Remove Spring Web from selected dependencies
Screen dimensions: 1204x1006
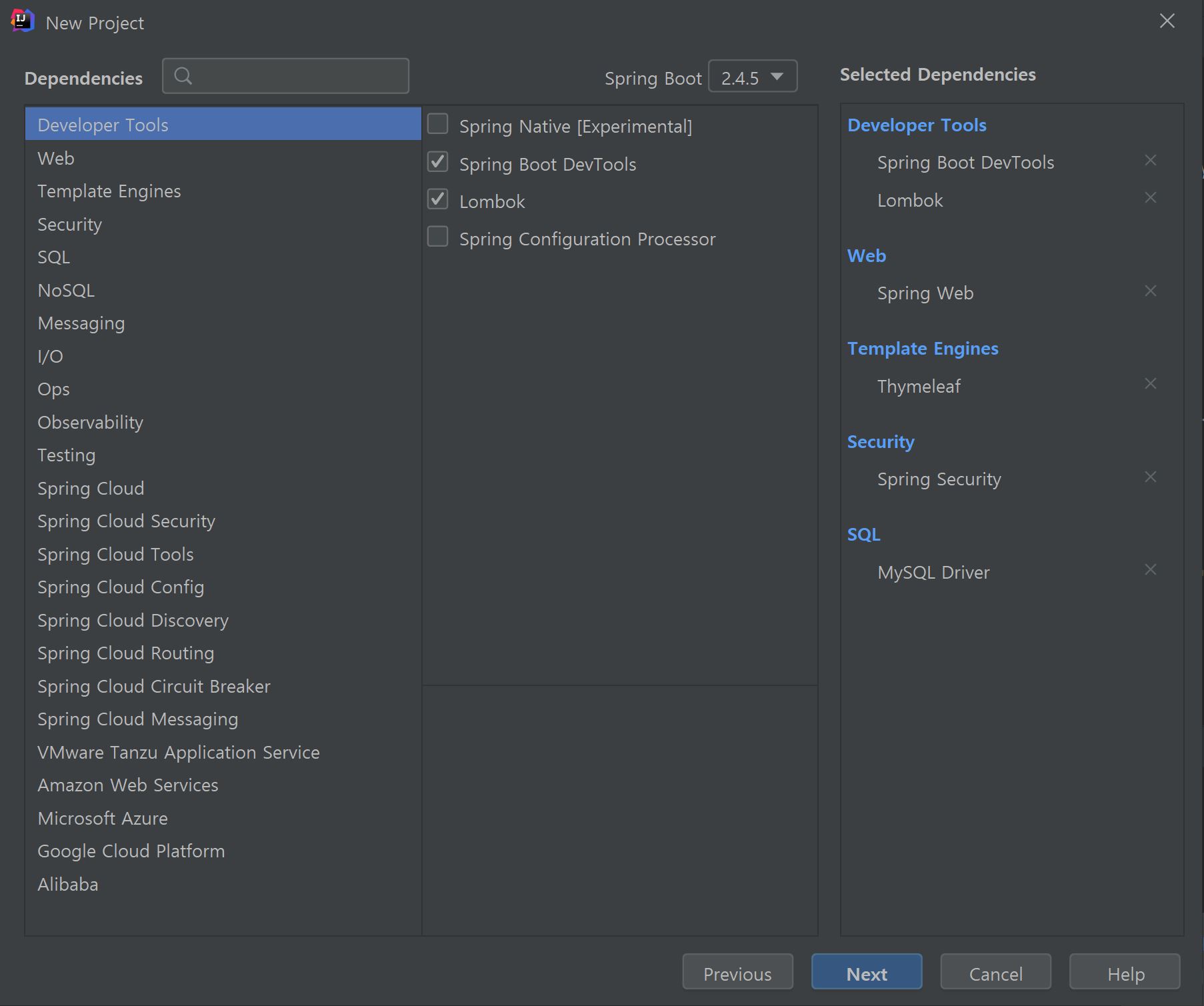click(1150, 291)
